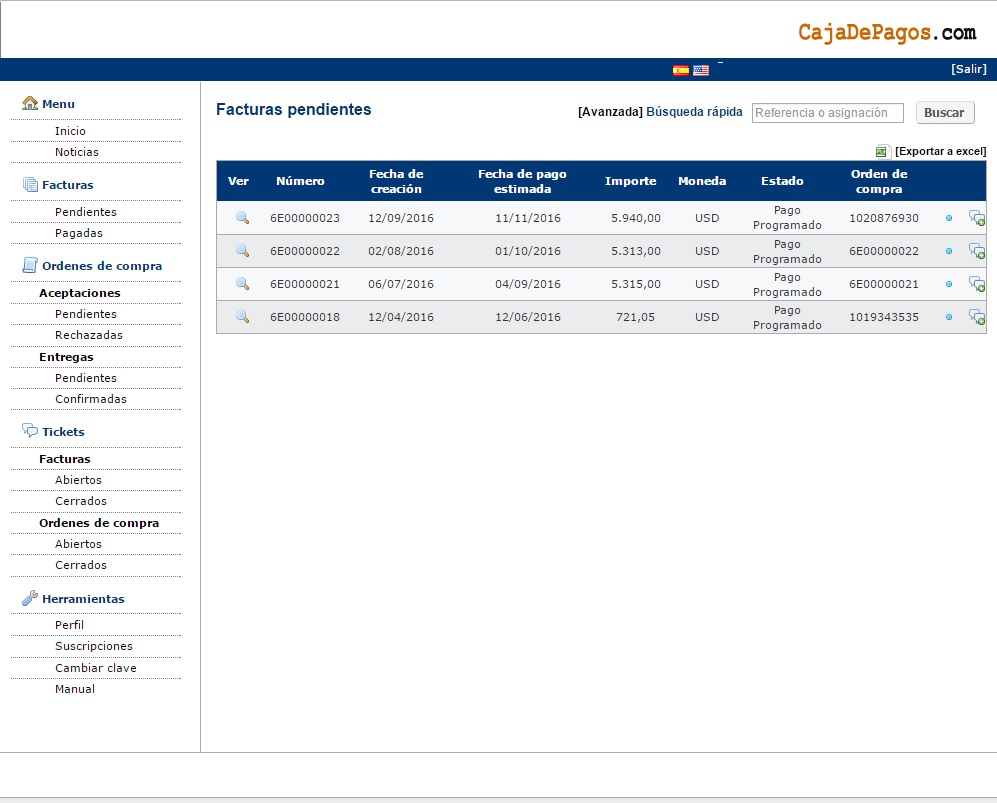The width and height of the screenshot is (997, 803).
Task: Open Rechazadas under Aceptaciones
Action: coord(89,335)
